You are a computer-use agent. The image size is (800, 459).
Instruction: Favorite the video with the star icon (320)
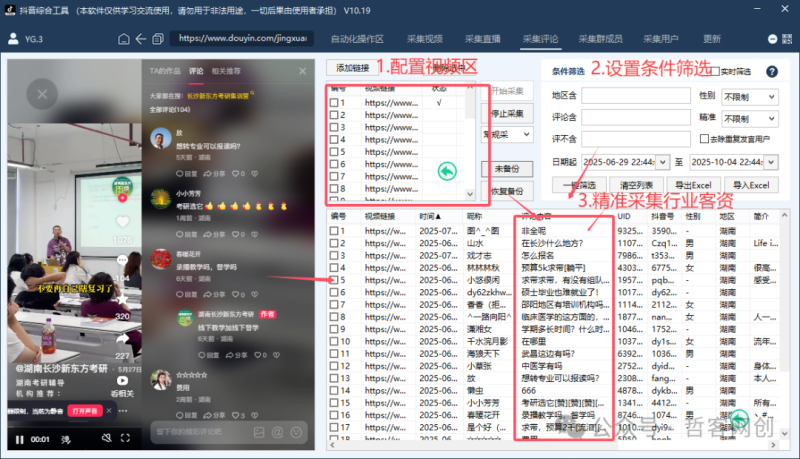122,300
